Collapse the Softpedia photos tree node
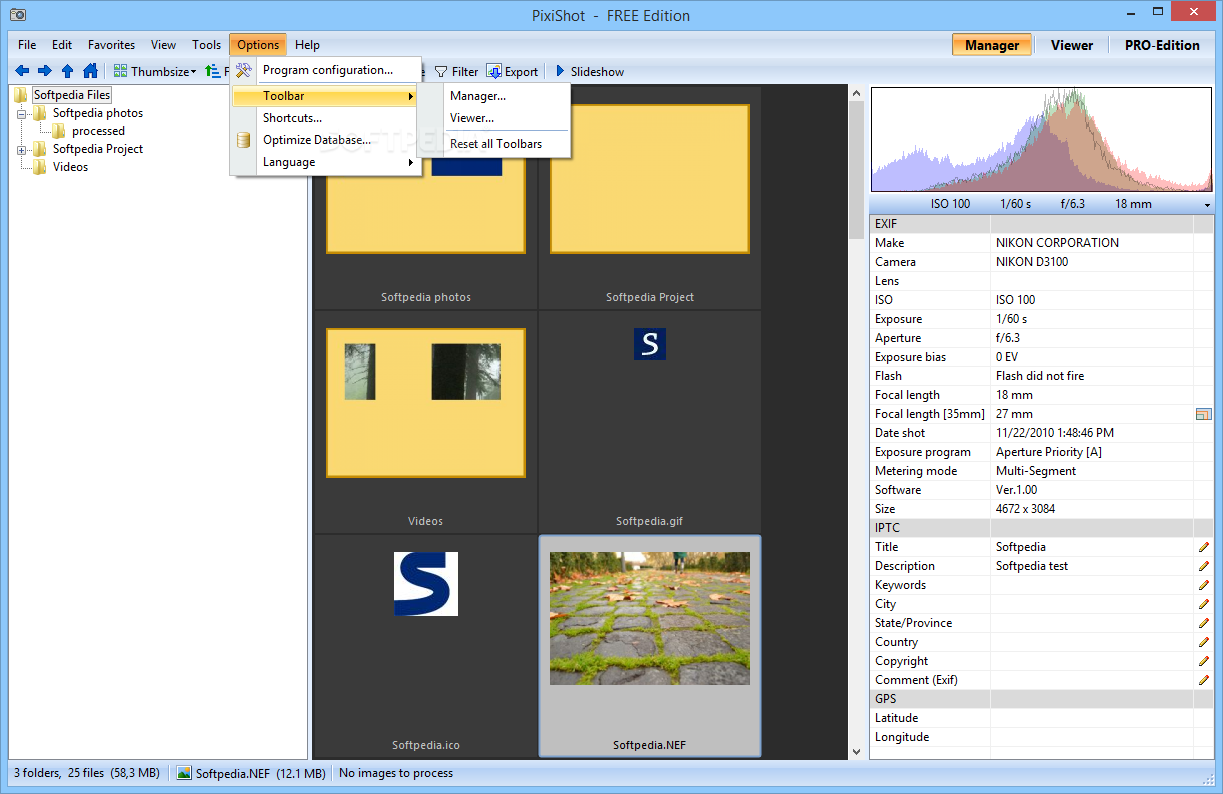The width and height of the screenshot is (1223, 794). pyautogui.click(x=21, y=113)
